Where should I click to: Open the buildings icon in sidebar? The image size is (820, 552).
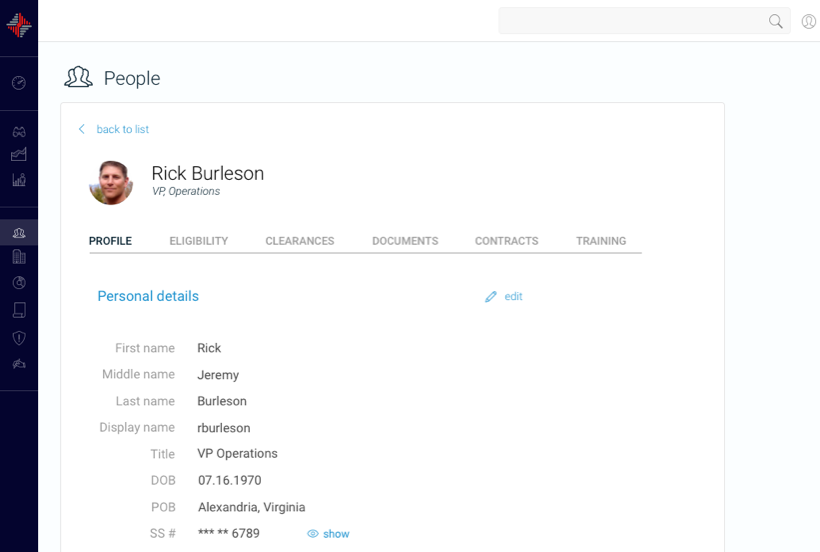(x=19, y=257)
